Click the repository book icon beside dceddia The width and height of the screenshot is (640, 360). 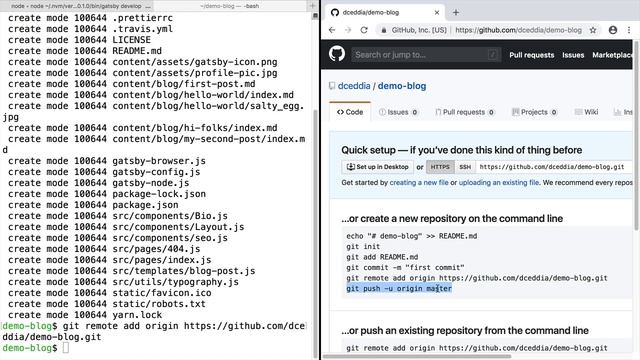[x=332, y=86]
